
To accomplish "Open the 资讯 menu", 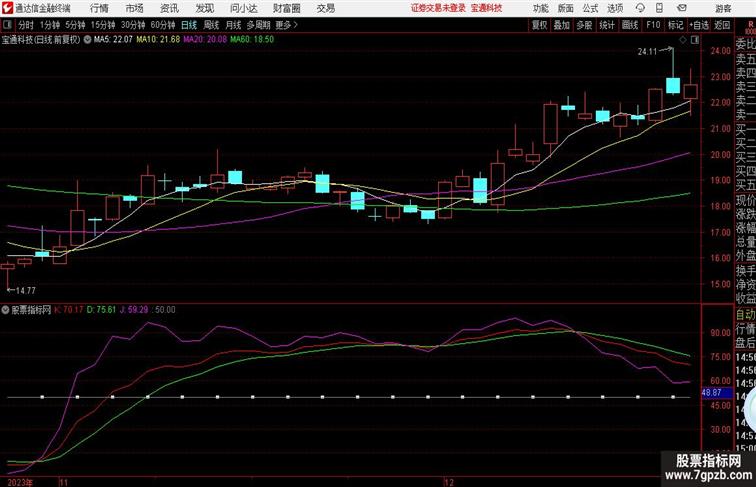I will (169, 8).
